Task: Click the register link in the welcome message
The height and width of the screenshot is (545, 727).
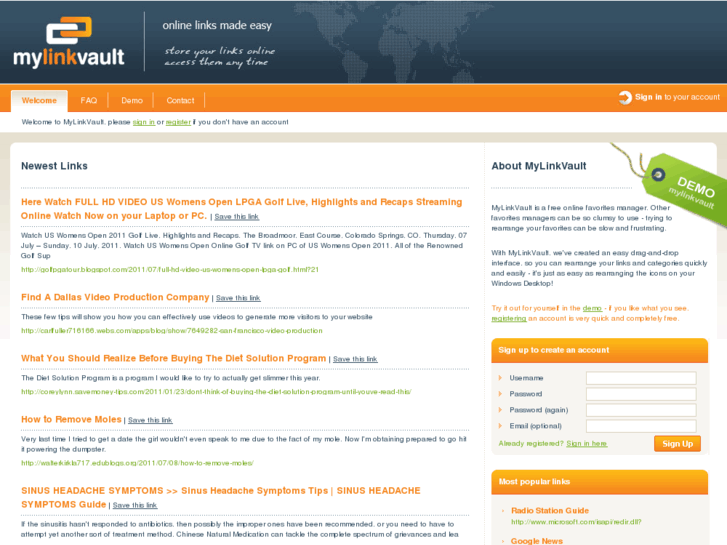Action: 178,122
